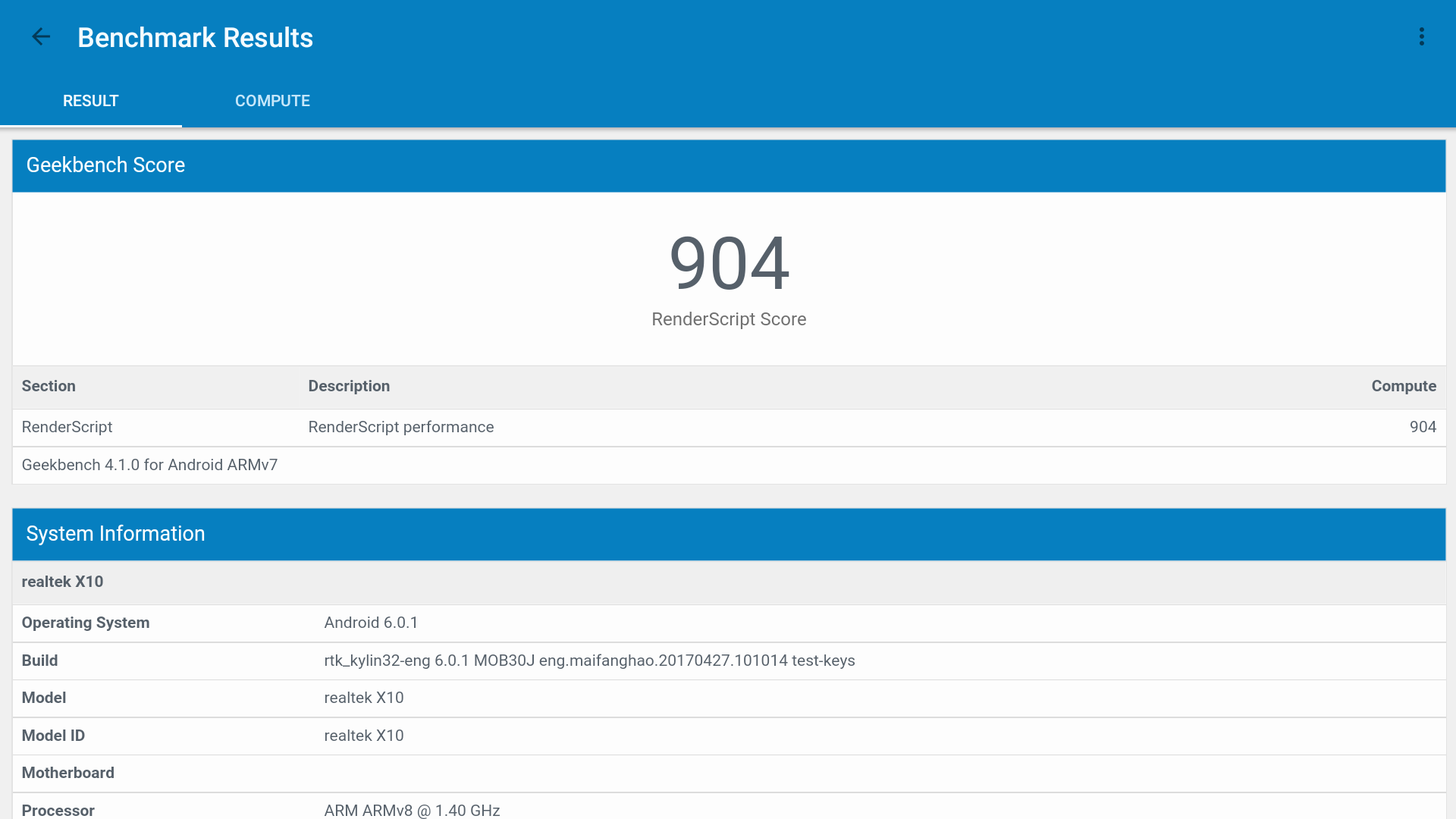
Task: Click the Build string value
Action: [589, 661]
